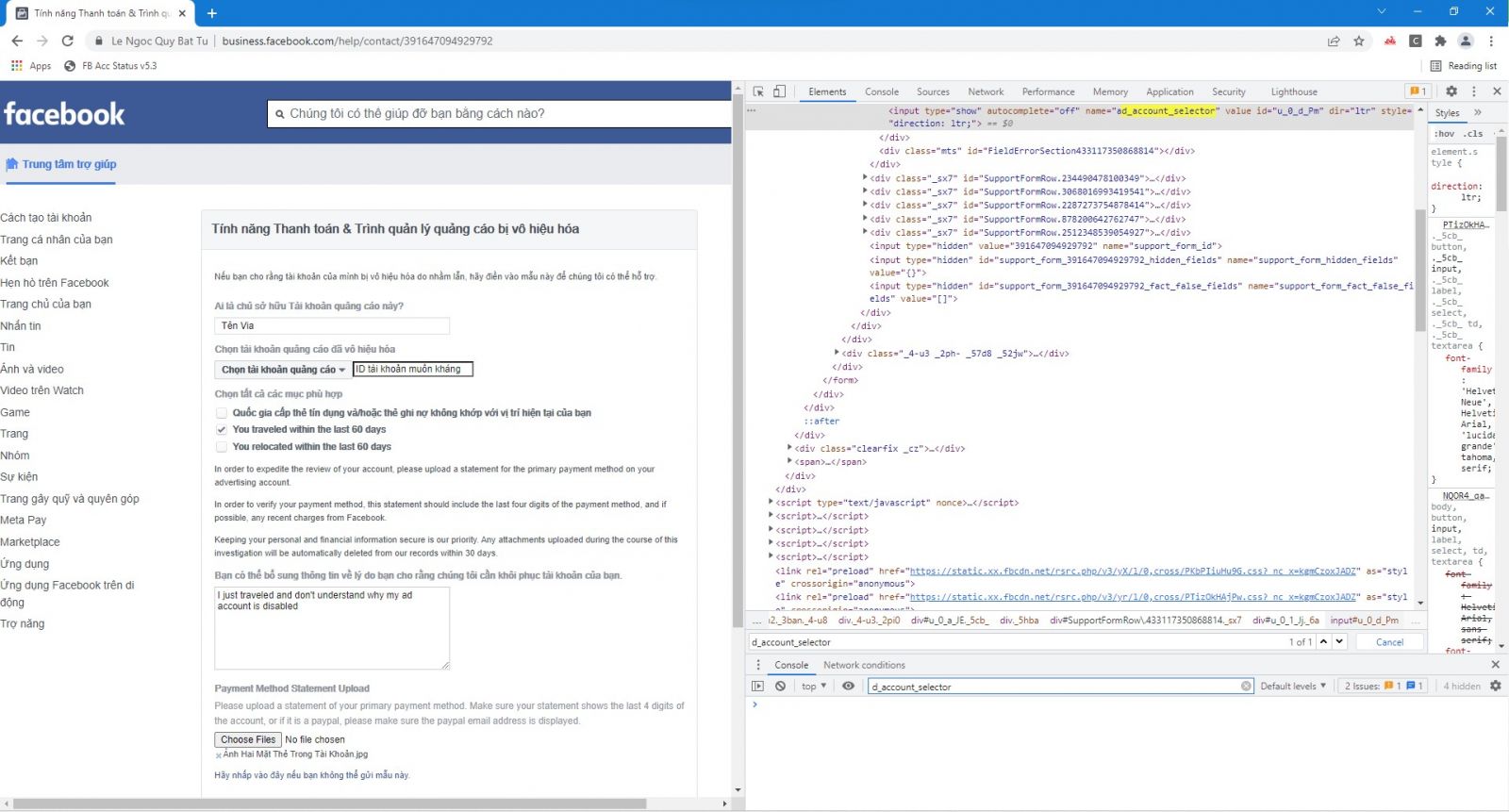Image resolution: width=1509 pixels, height=812 pixels.
Task: Activate the DevTools inspect element picker
Action: click(x=758, y=91)
